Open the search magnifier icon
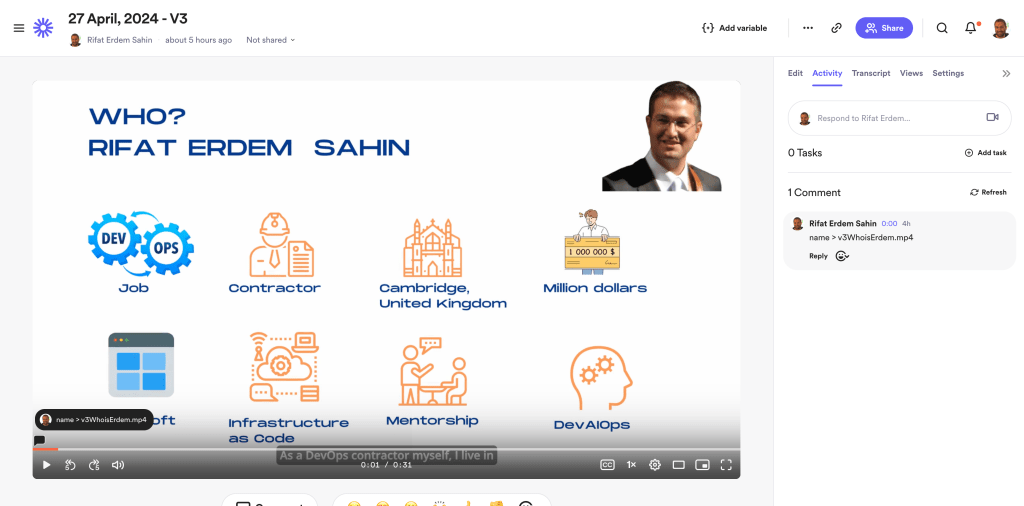This screenshot has height=506, width=1024. (942, 28)
